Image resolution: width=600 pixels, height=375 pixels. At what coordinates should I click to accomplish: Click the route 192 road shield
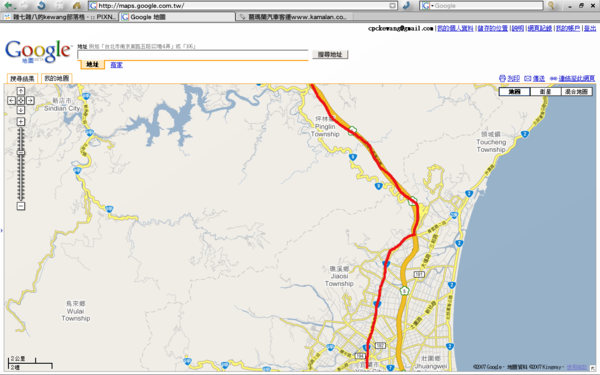[380, 346]
